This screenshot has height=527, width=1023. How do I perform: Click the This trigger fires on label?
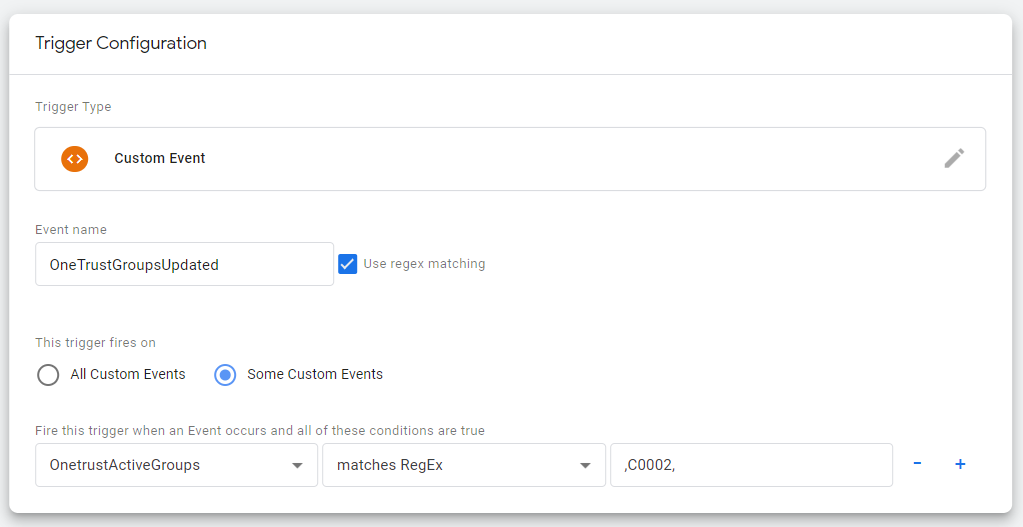pos(95,343)
